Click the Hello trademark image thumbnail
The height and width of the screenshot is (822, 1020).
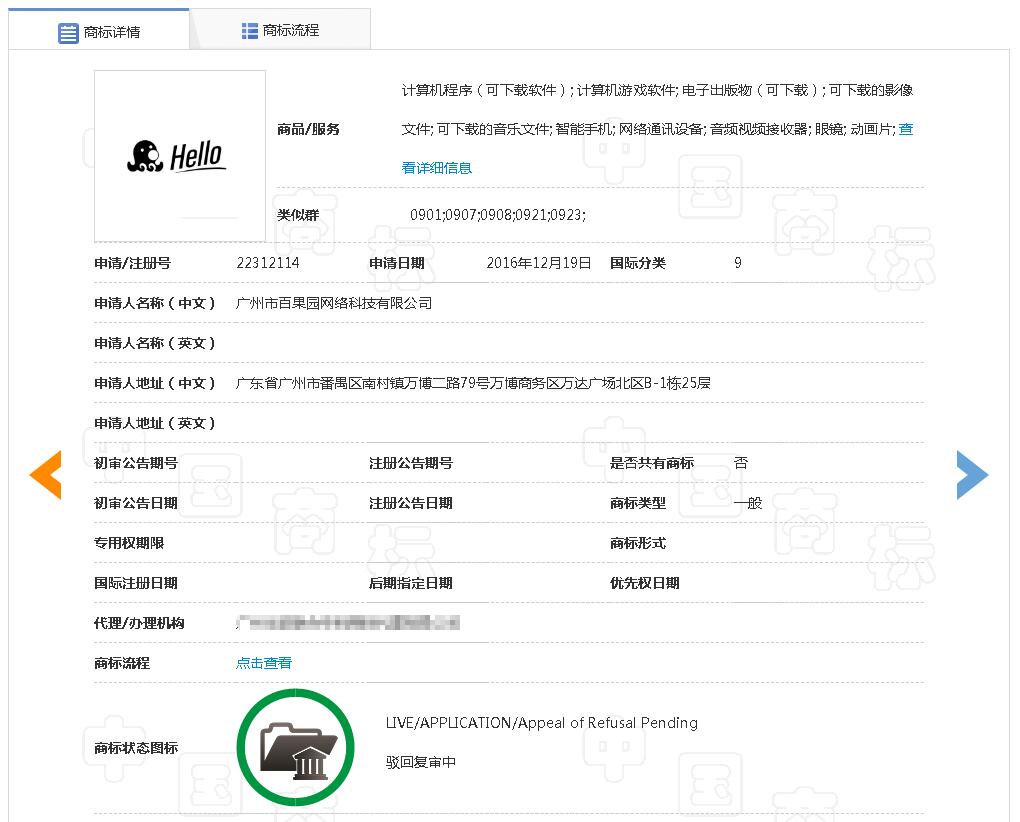tap(180, 156)
